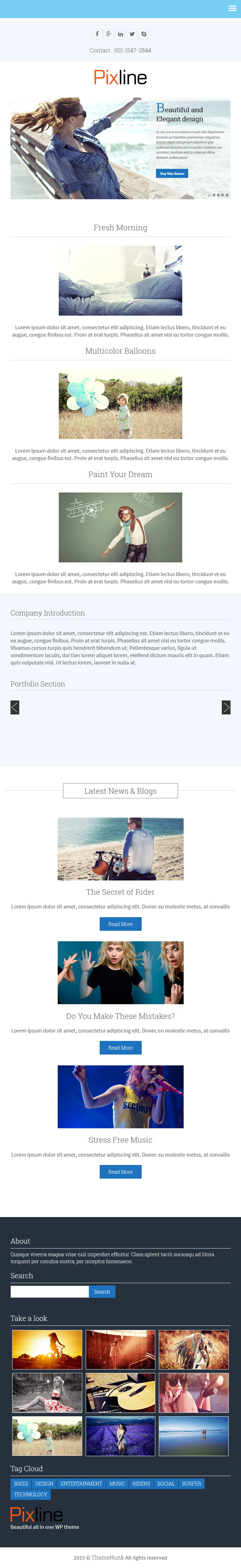241x1568 pixels.
Task: Click the Pixline logo in the header
Action: (120, 77)
